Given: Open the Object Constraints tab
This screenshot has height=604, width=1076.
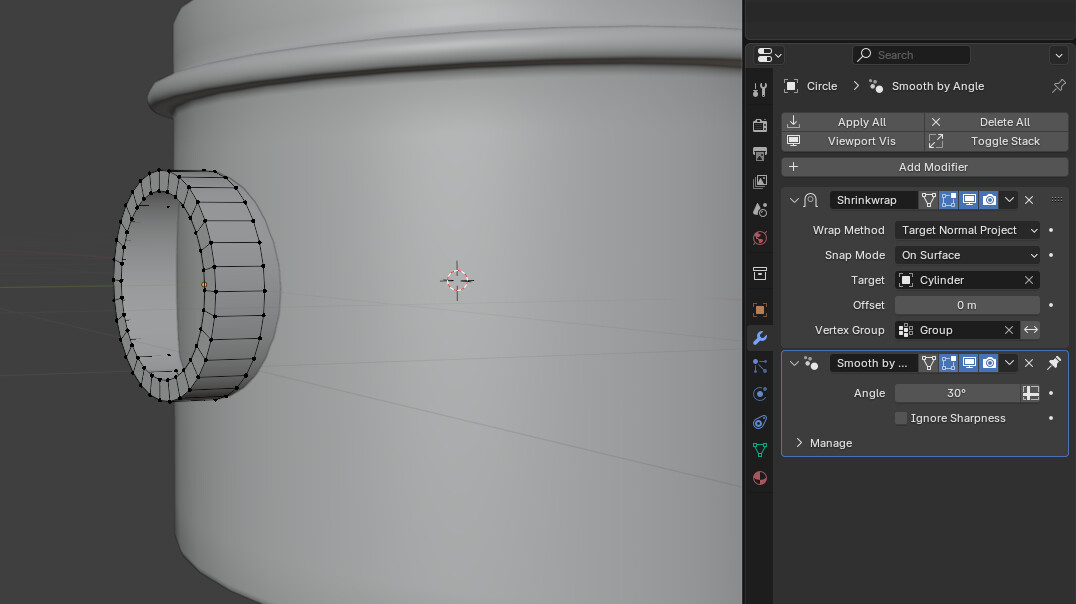Looking at the screenshot, I should coord(760,422).
